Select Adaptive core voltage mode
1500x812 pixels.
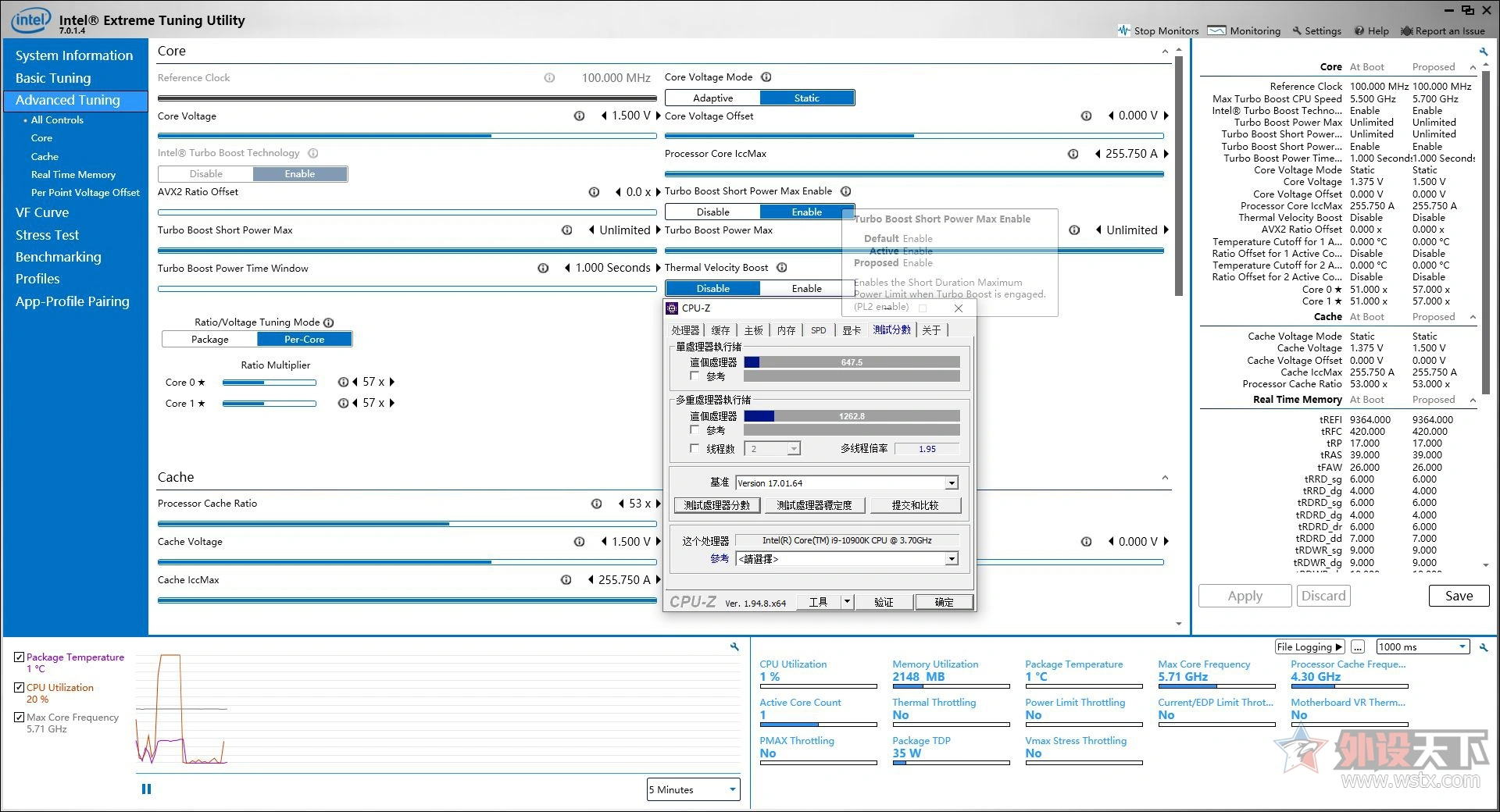pos(712,98)
